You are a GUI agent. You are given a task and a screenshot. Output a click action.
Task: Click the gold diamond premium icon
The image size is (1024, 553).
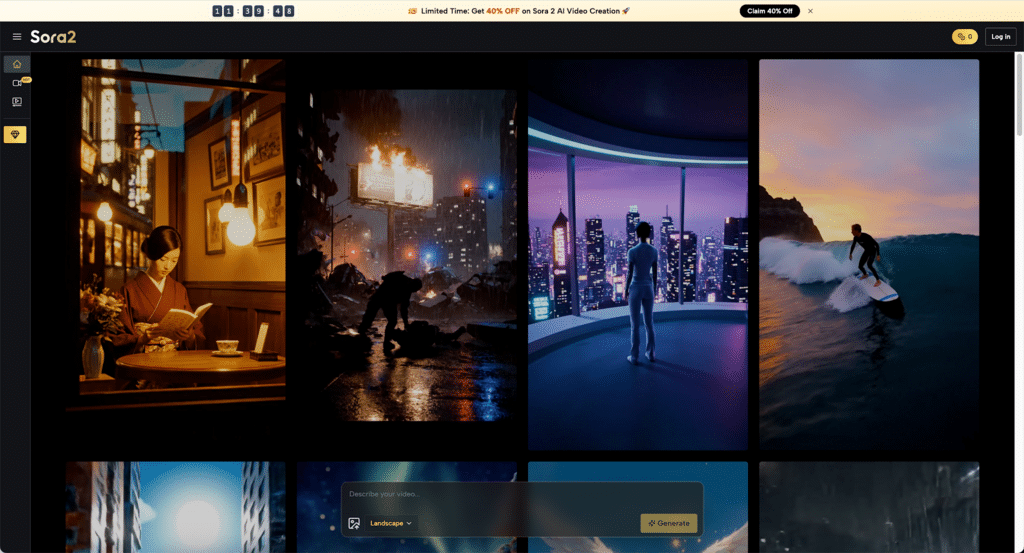click(16, 134)
